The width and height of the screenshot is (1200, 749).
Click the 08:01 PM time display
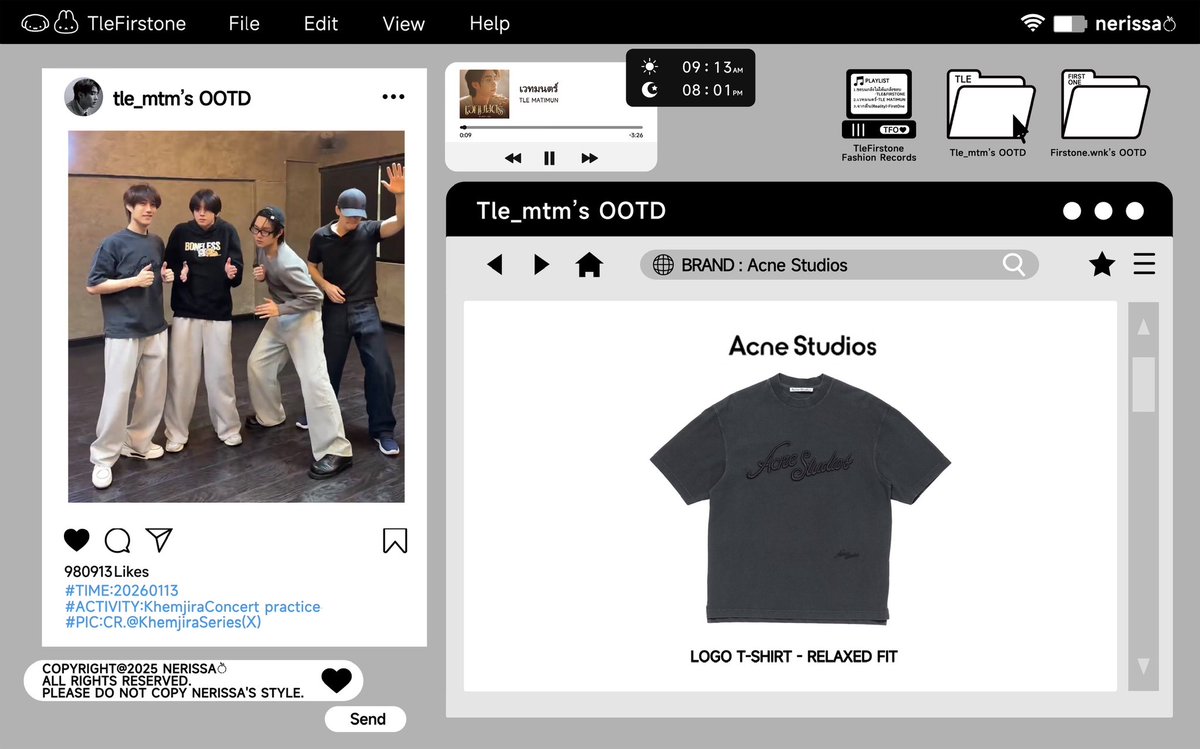click(x=712, y=91)
